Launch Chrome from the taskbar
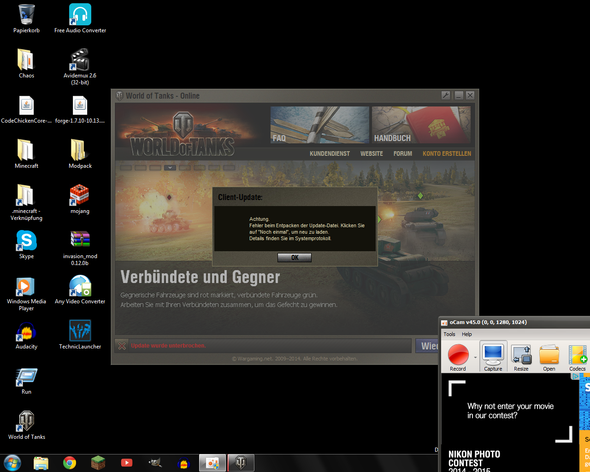Screen dimensions: 590x472 [70, 463]
